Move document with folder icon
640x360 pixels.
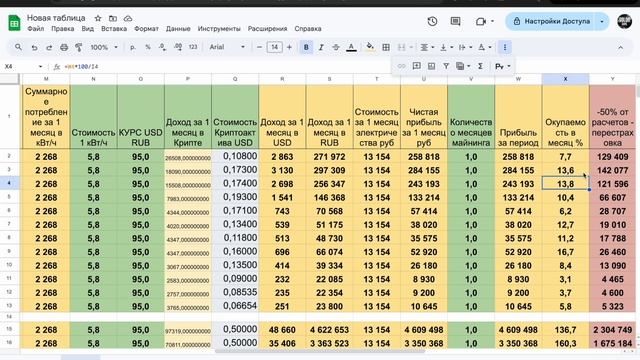(113, 18)
